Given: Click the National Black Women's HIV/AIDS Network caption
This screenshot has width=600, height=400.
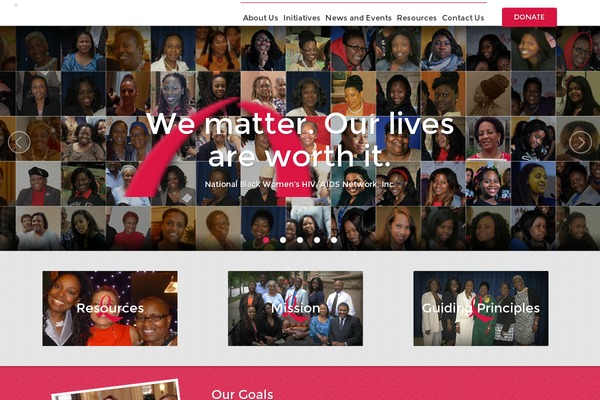Looking at the screenshot, I should pyautogui.click(x=300, y=184).
